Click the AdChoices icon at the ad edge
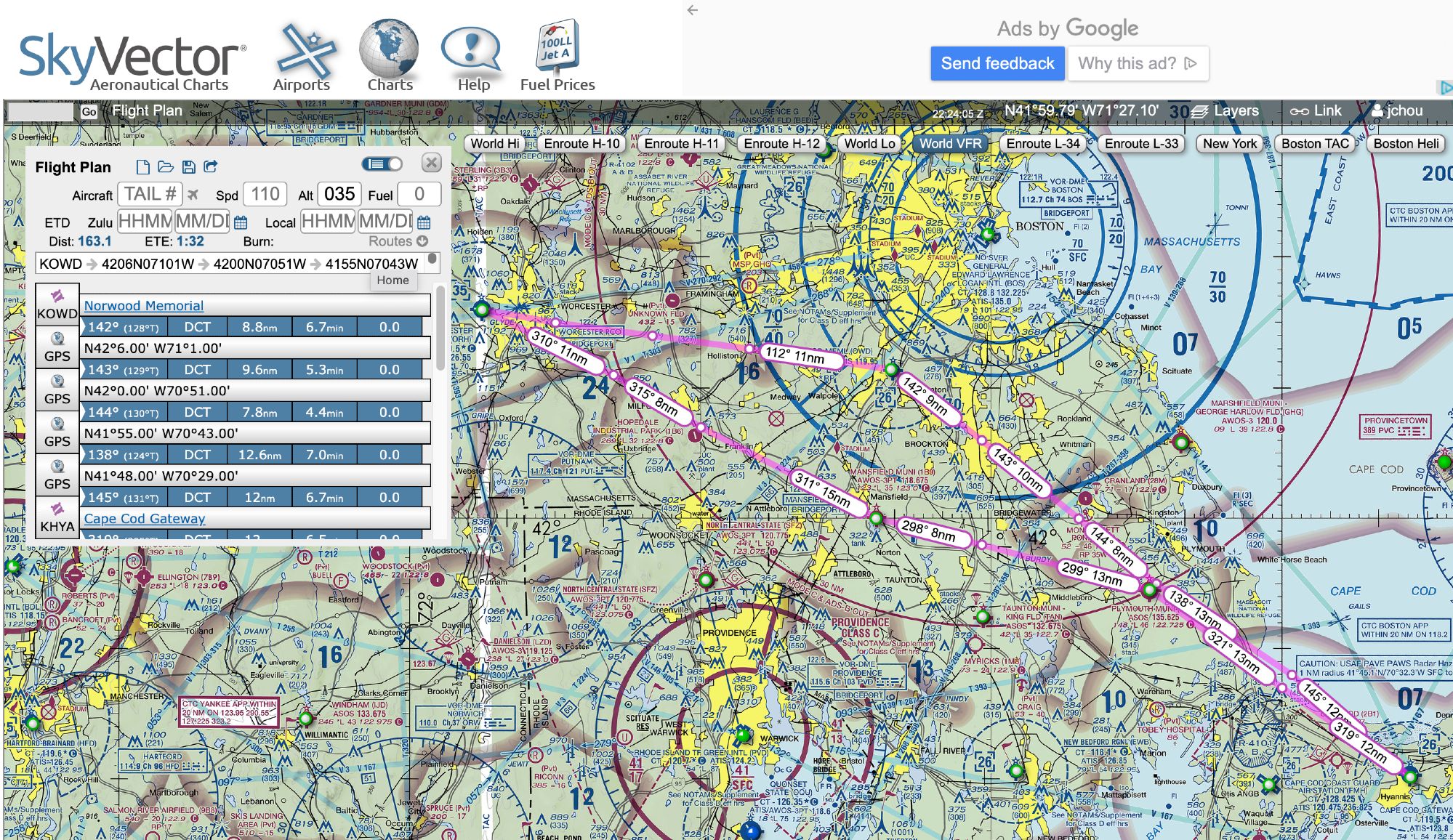The image size is (1453, 840). point(1446,87)
